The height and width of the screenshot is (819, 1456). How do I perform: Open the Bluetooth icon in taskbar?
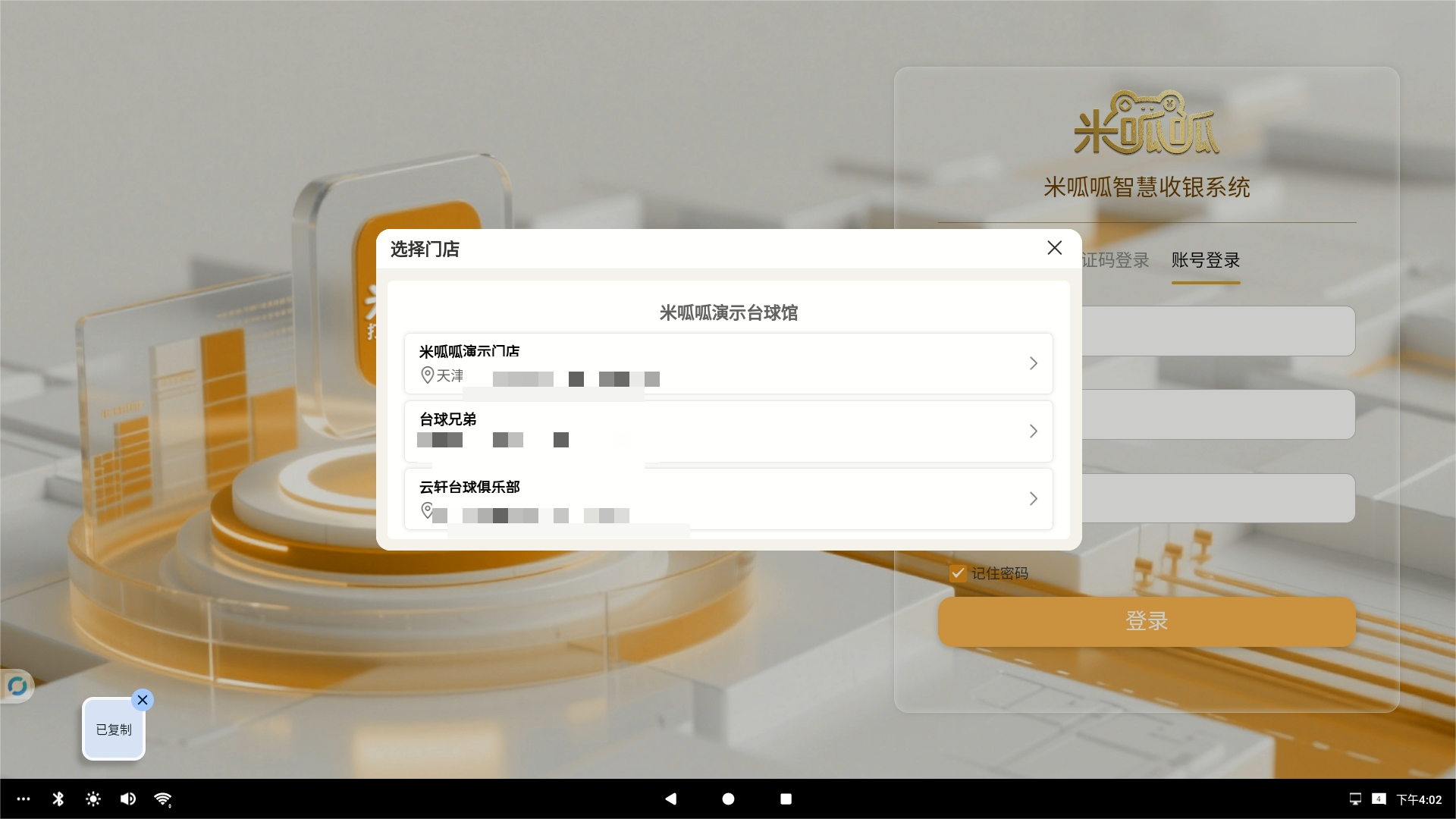58,799
